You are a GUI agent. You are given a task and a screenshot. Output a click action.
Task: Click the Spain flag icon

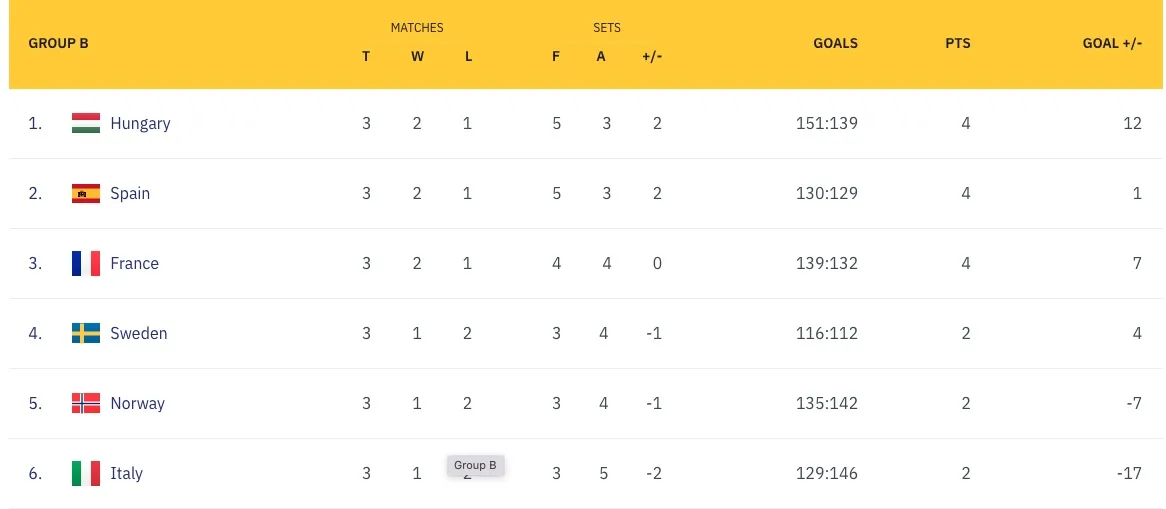point(86,194)
